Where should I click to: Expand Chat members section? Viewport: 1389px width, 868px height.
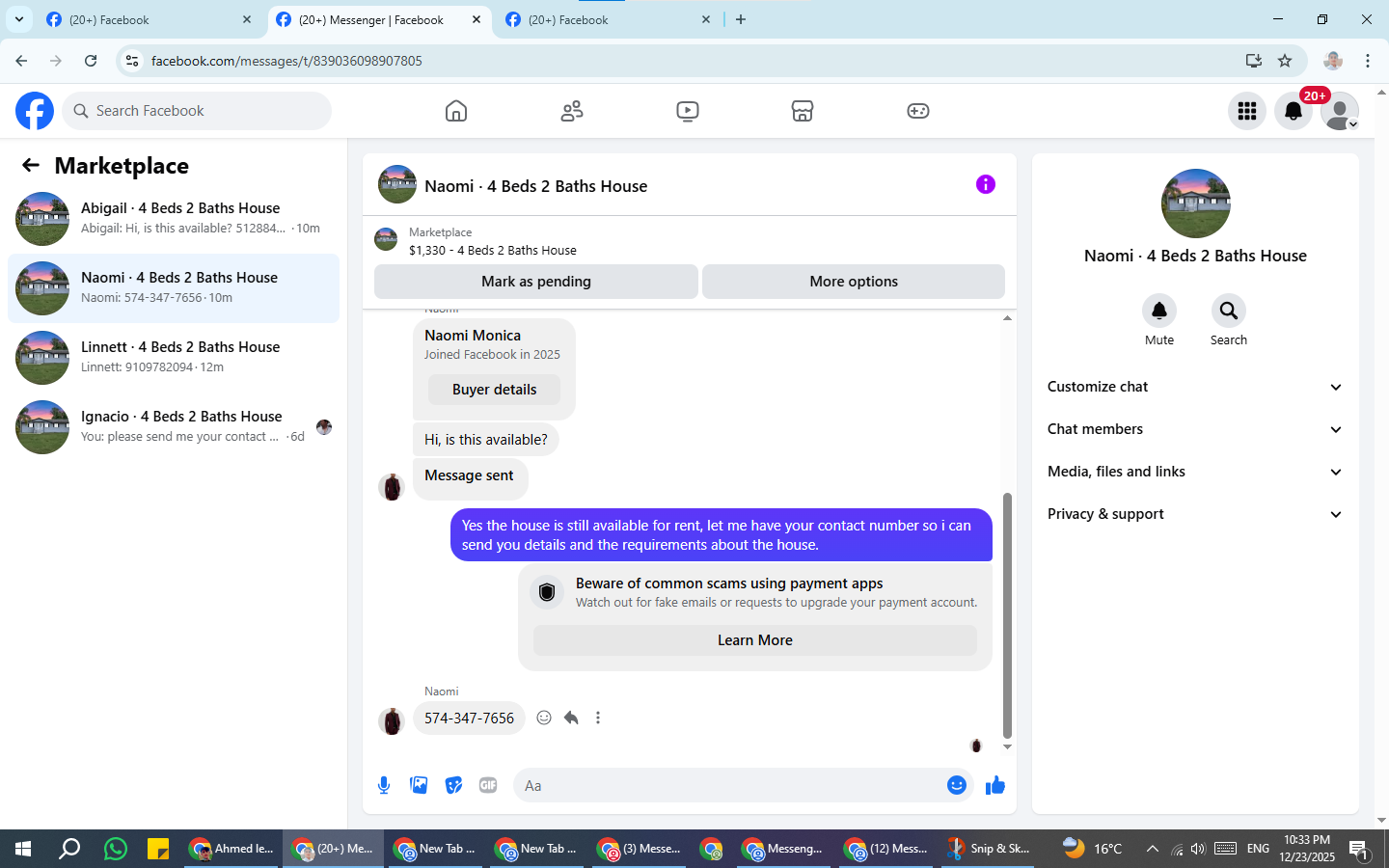pos(1195,429)
